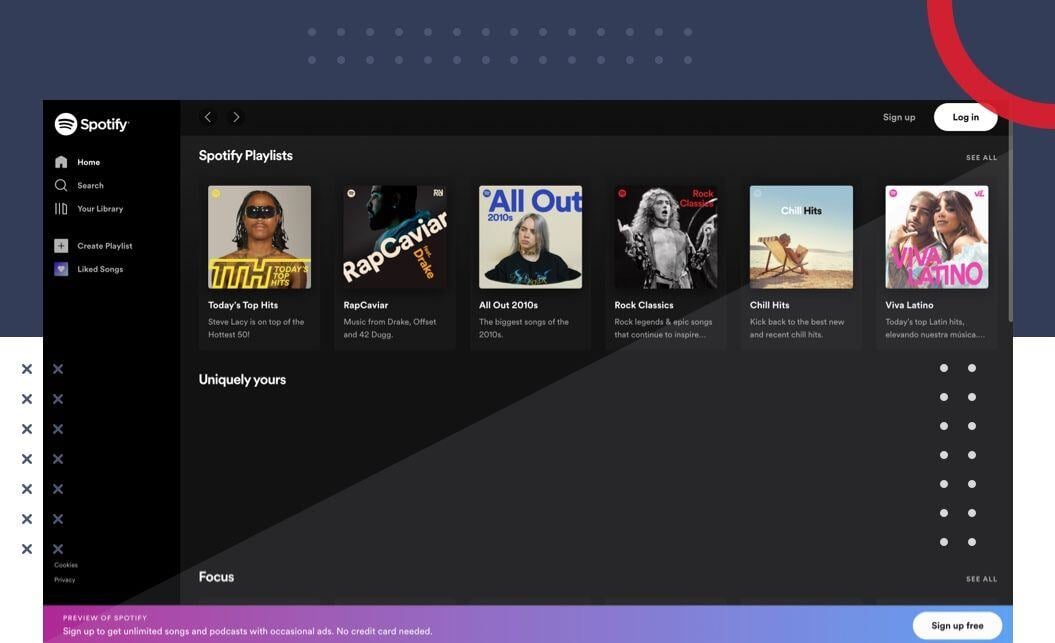1055x643 pixels.
Task: Click the Home house icon
Action: click(x=61, y=162)
